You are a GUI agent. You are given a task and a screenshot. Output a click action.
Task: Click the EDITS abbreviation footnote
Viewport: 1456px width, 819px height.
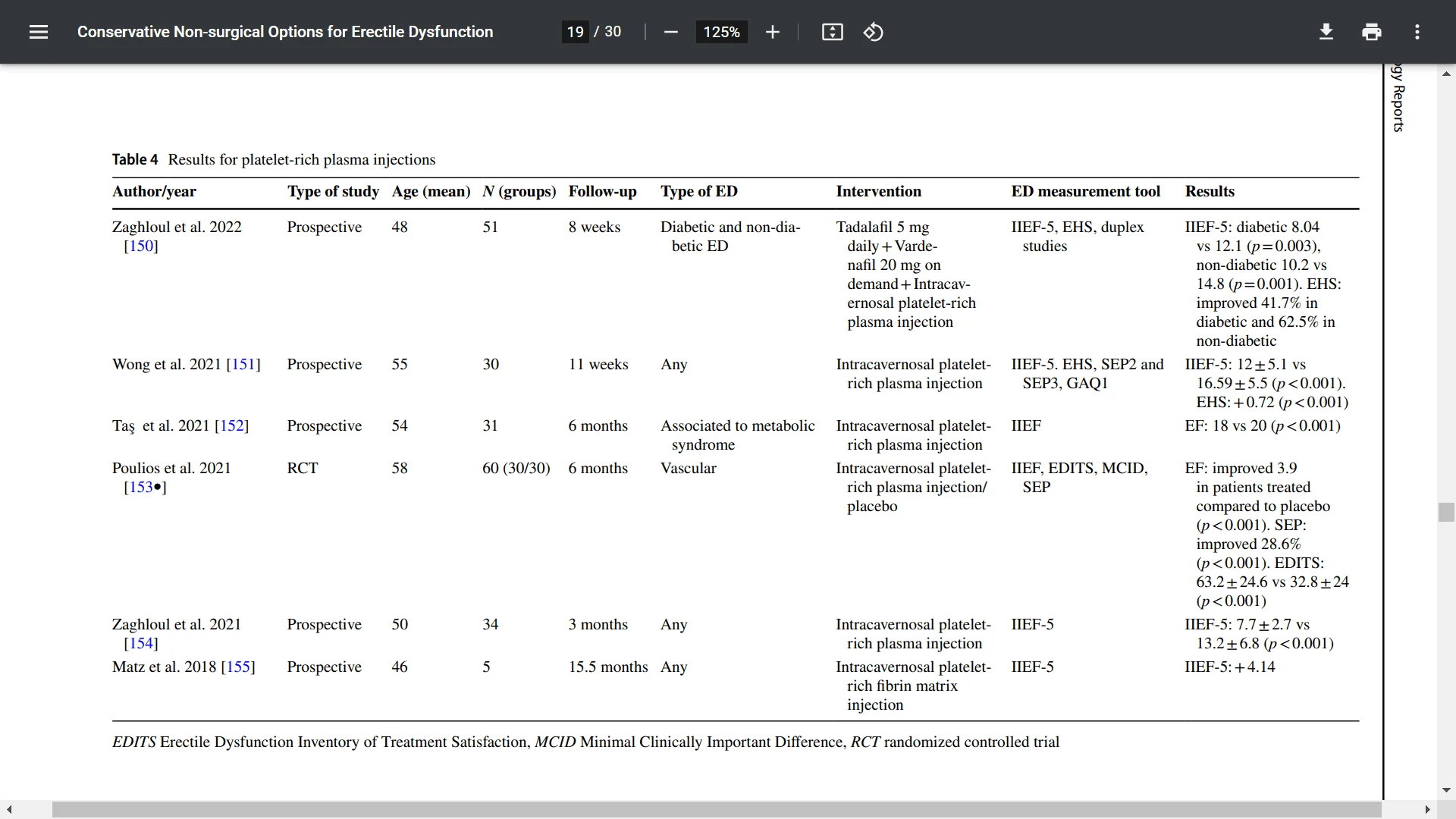[134, 742]
